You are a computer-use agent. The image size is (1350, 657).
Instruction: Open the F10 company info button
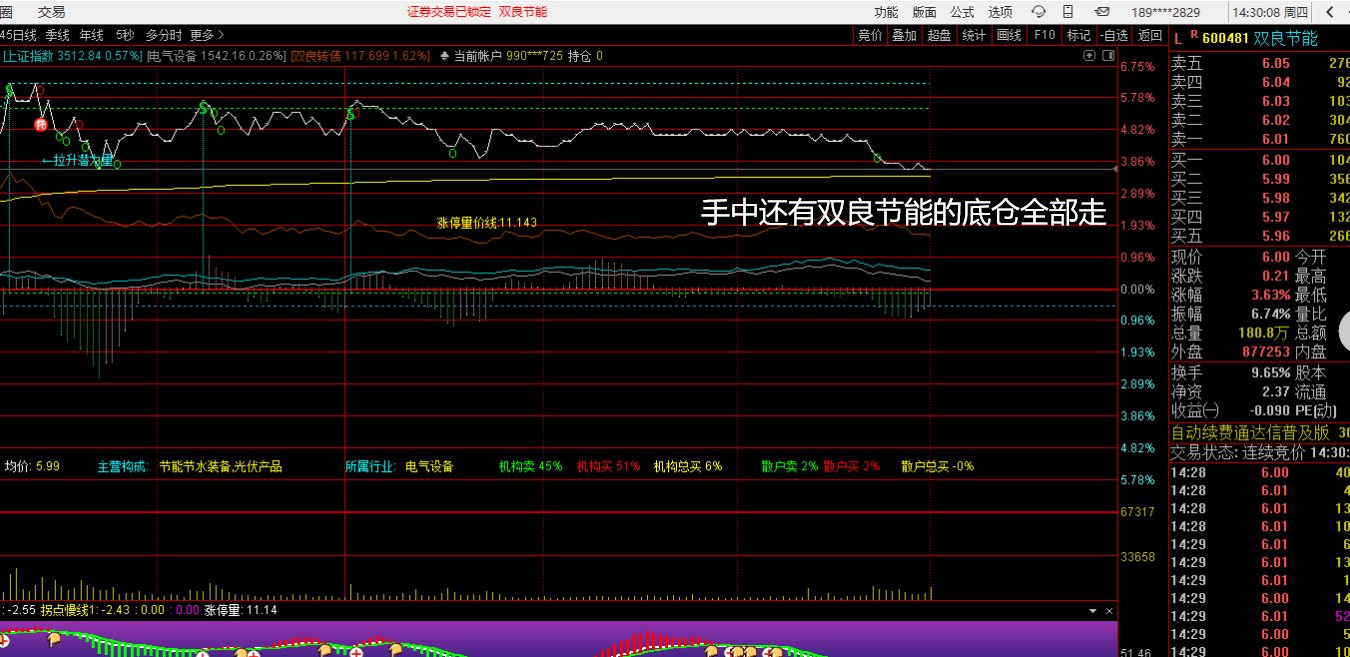coord(1044,35)
